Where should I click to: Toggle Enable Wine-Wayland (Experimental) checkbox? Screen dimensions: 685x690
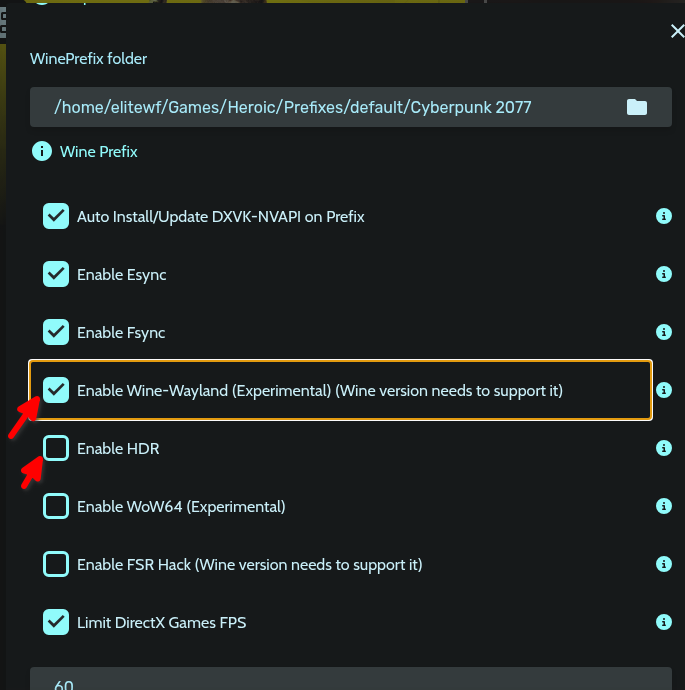[x=56, y=390]
